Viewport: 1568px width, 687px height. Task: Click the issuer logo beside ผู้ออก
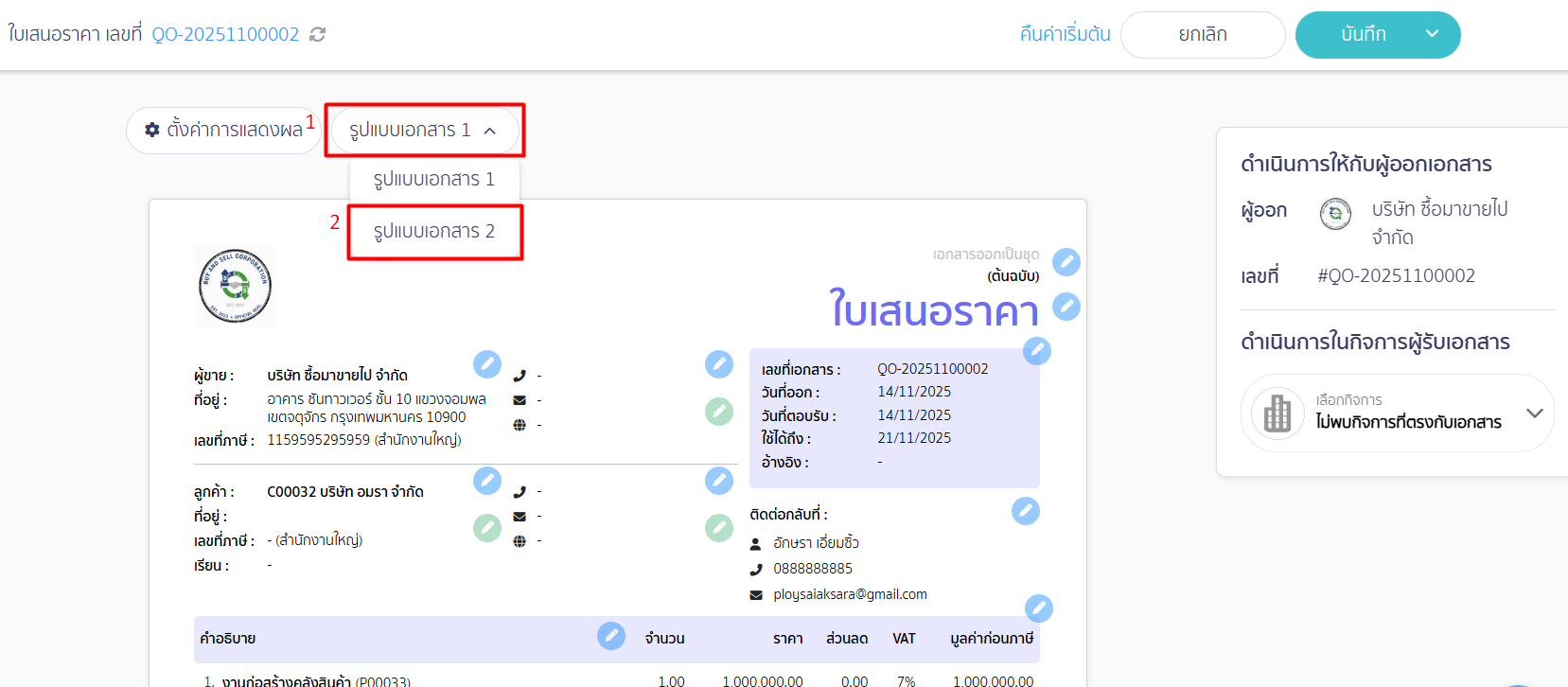[1335, 214]
